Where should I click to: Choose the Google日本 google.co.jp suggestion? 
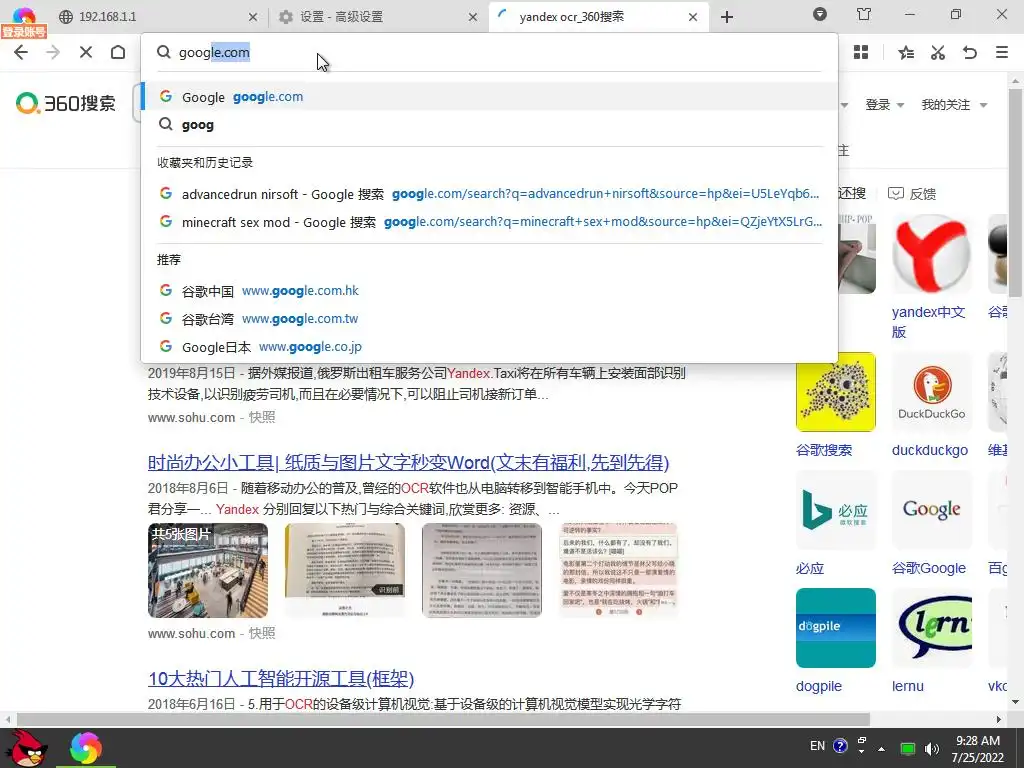click(489, 347)
